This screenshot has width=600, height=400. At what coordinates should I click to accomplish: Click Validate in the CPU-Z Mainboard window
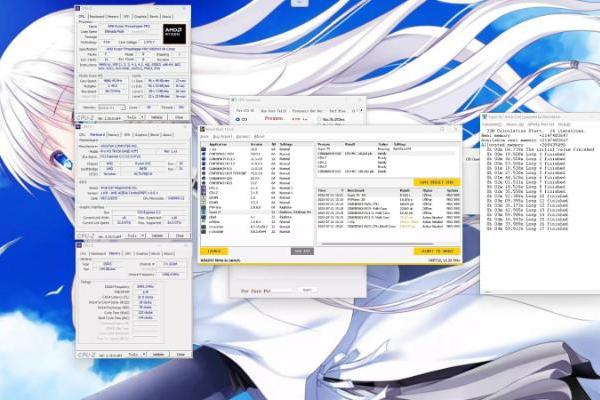[157, 236]
